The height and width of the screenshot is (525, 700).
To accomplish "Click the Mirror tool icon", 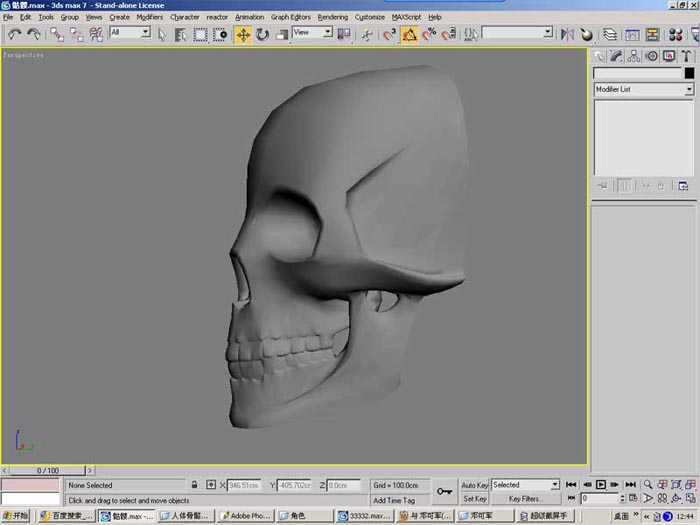I will coord(567,34).
